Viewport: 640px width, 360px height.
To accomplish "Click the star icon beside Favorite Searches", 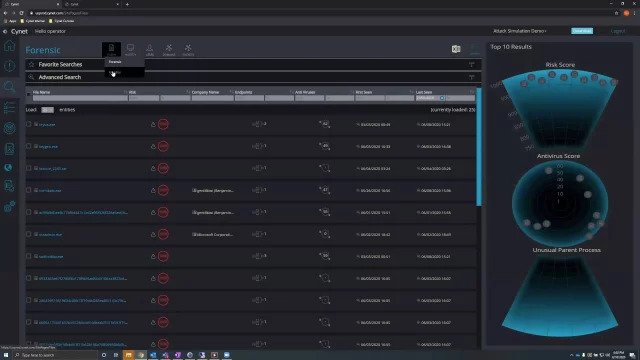I will pyautogui.click(x=31, y=64).
